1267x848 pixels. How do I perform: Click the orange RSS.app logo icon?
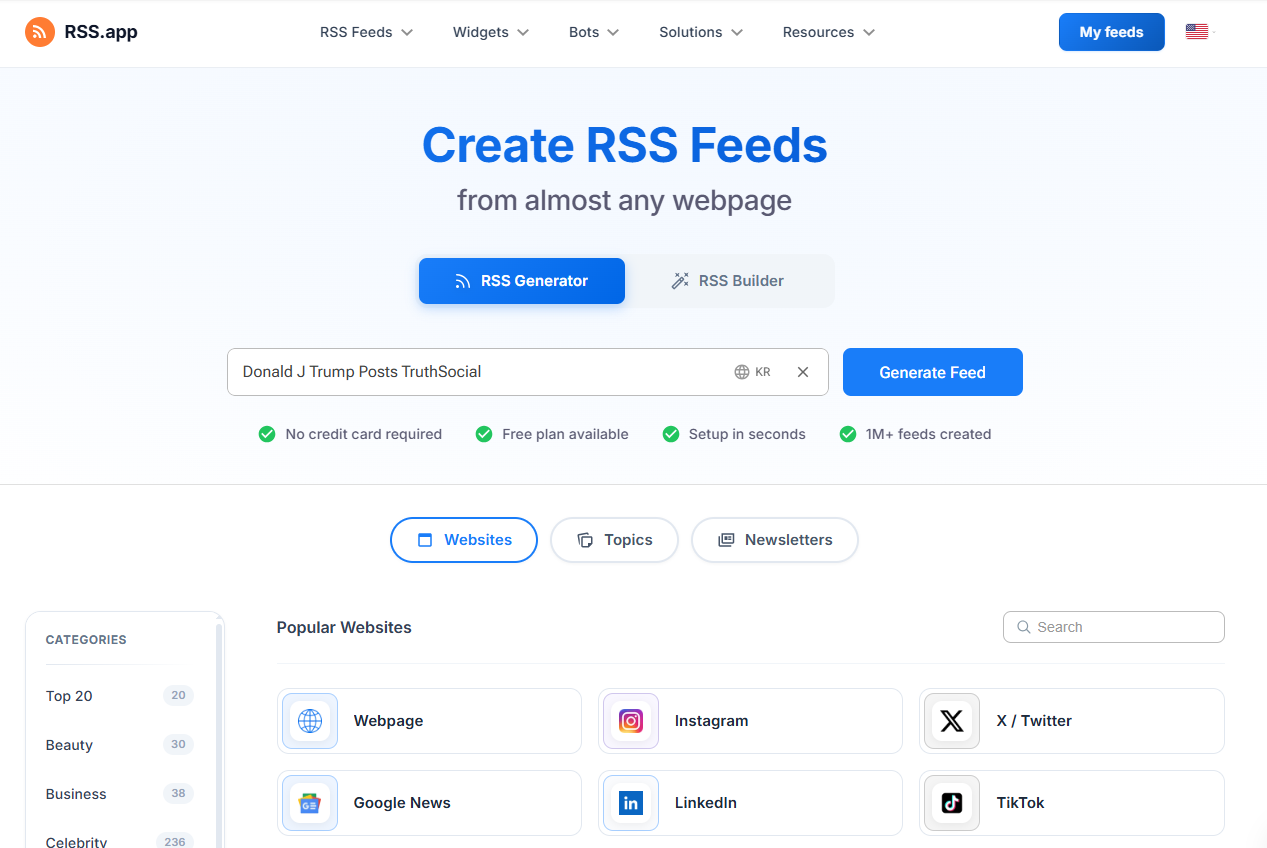[x=40, y=32]
